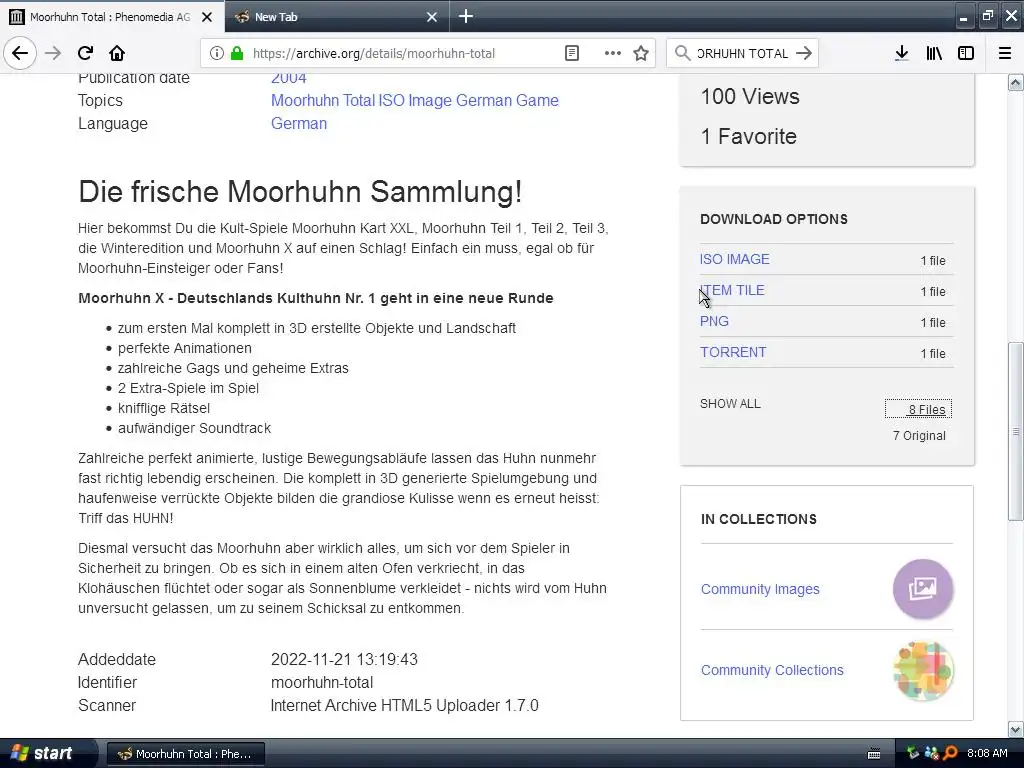Viewport: 1024px width, 768px height.
Task: Reload the current page
Action: tap(85, 53)
